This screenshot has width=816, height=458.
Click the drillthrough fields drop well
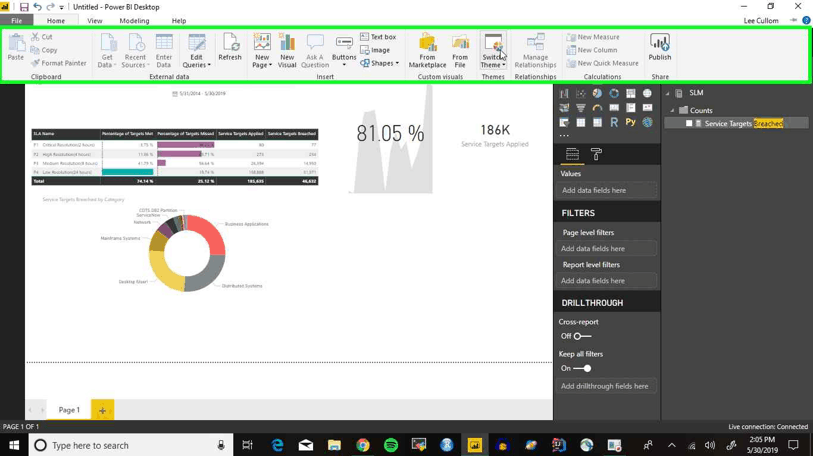coord(607,386)
